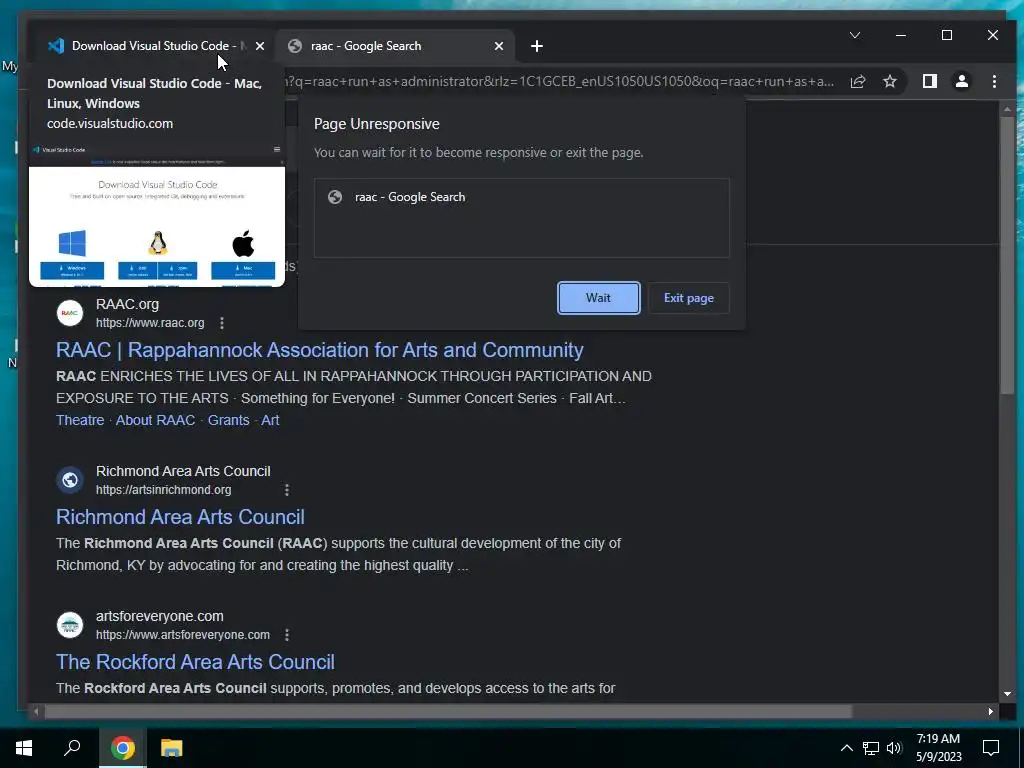
Task: Open the tab search chevron
Action: point(855,35)
